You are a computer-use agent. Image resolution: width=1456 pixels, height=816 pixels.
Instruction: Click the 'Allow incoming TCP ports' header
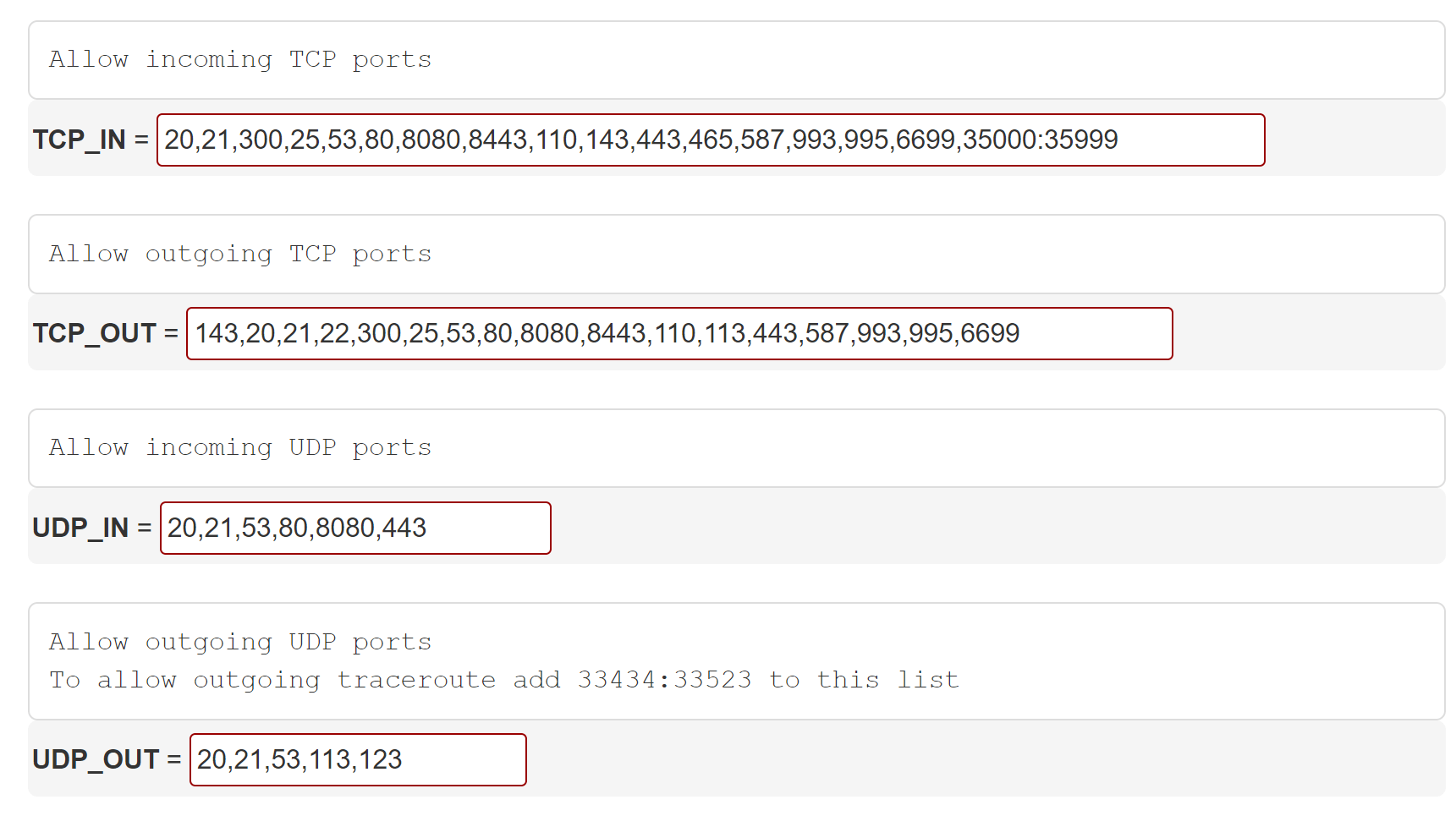pyautogui.click(x=239, y=59)
